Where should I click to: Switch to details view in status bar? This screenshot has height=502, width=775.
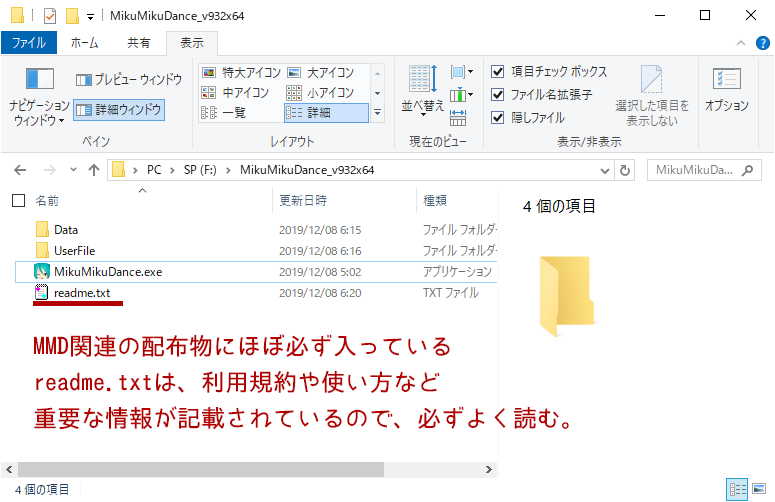(x=737, y=490)
